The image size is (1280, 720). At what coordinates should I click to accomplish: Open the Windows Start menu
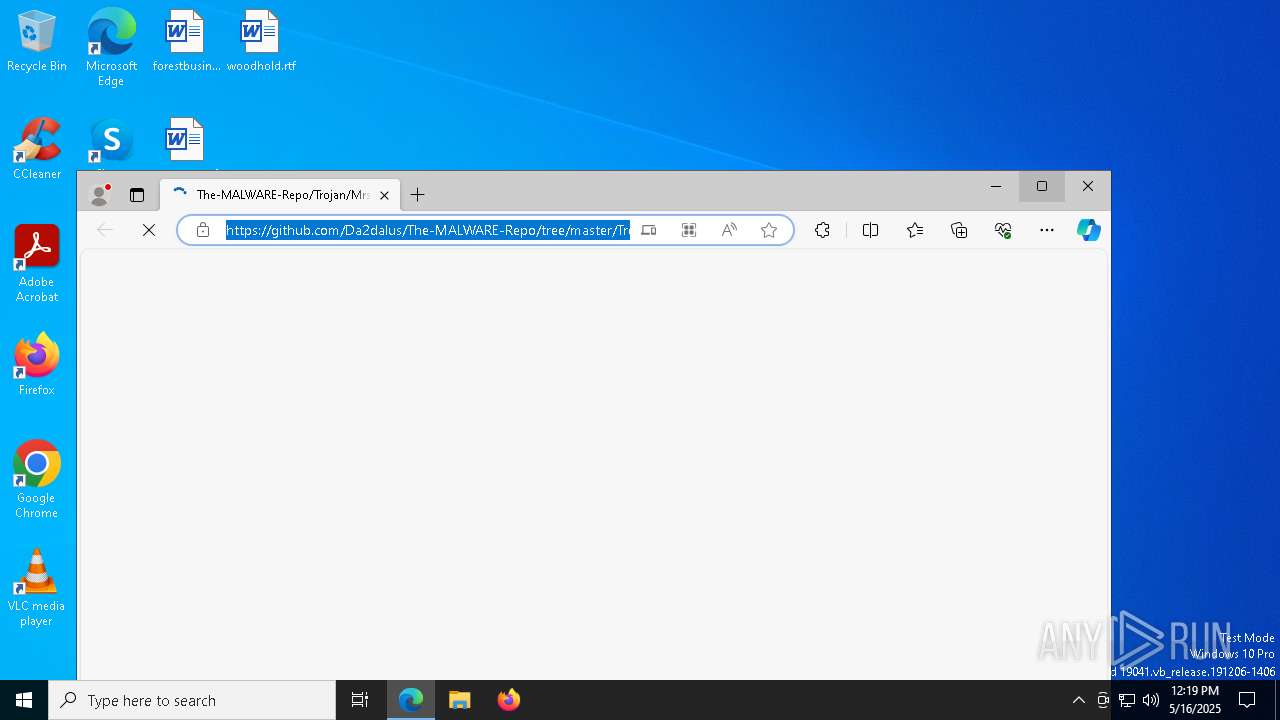(24, 700)
